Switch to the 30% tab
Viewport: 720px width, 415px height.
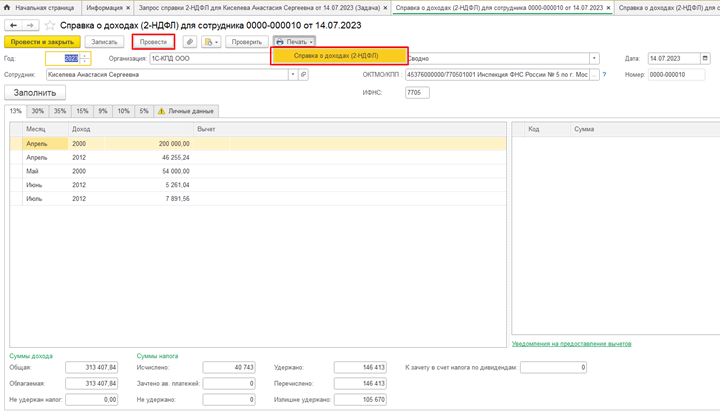coord(38,111)
